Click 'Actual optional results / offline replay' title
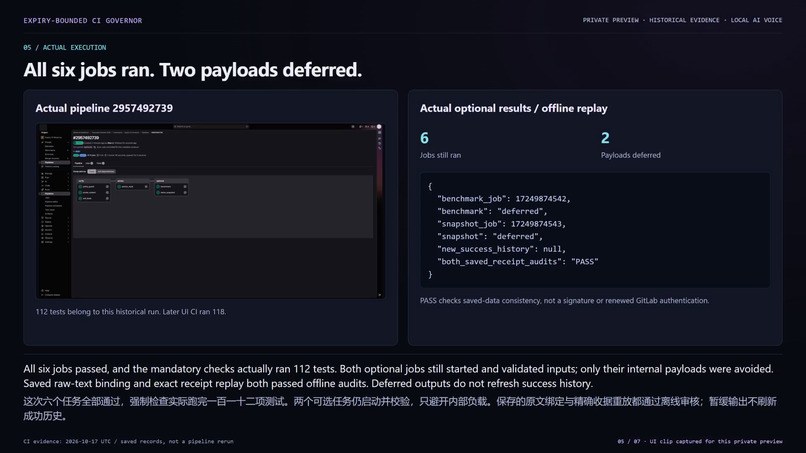The height and width of the screenshot is (453, 806). coord(514,108)
